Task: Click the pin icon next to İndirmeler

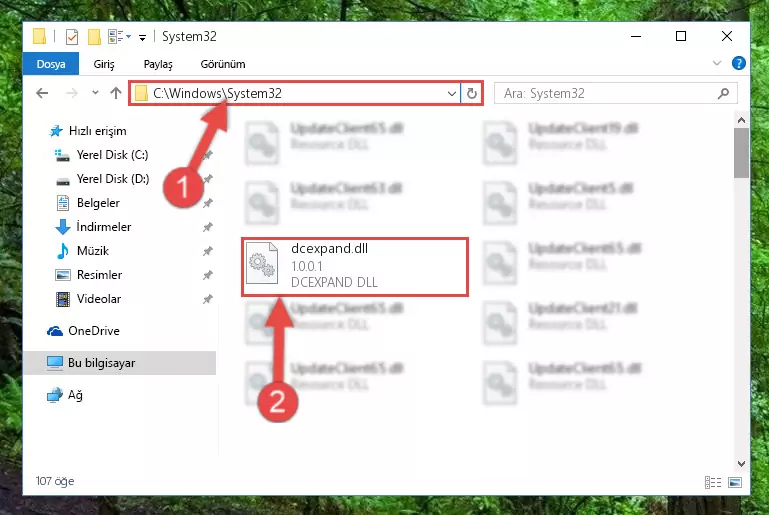Action: tap(208, 227)
